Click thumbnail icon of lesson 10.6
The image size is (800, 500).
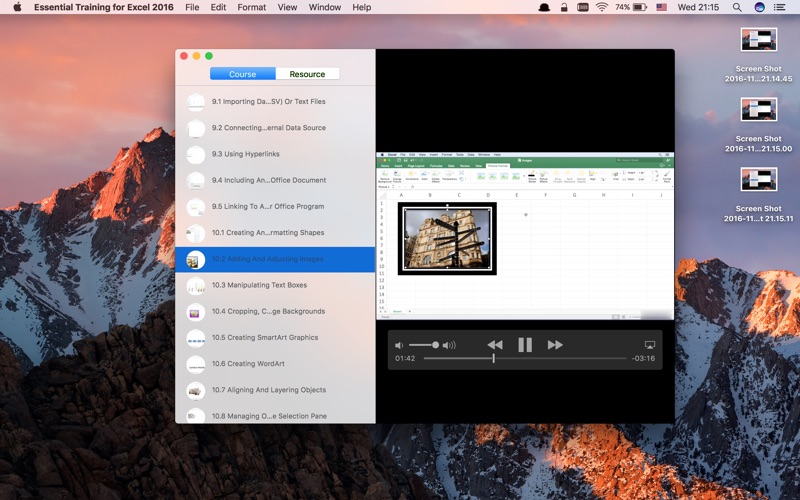[195, 364]
